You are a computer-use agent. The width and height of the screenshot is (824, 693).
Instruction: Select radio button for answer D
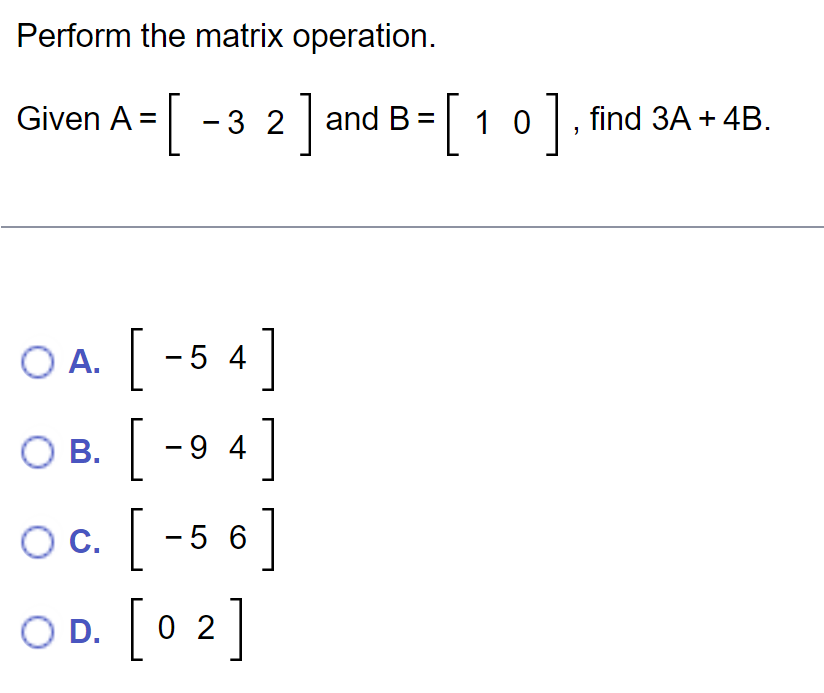[38, 631]
